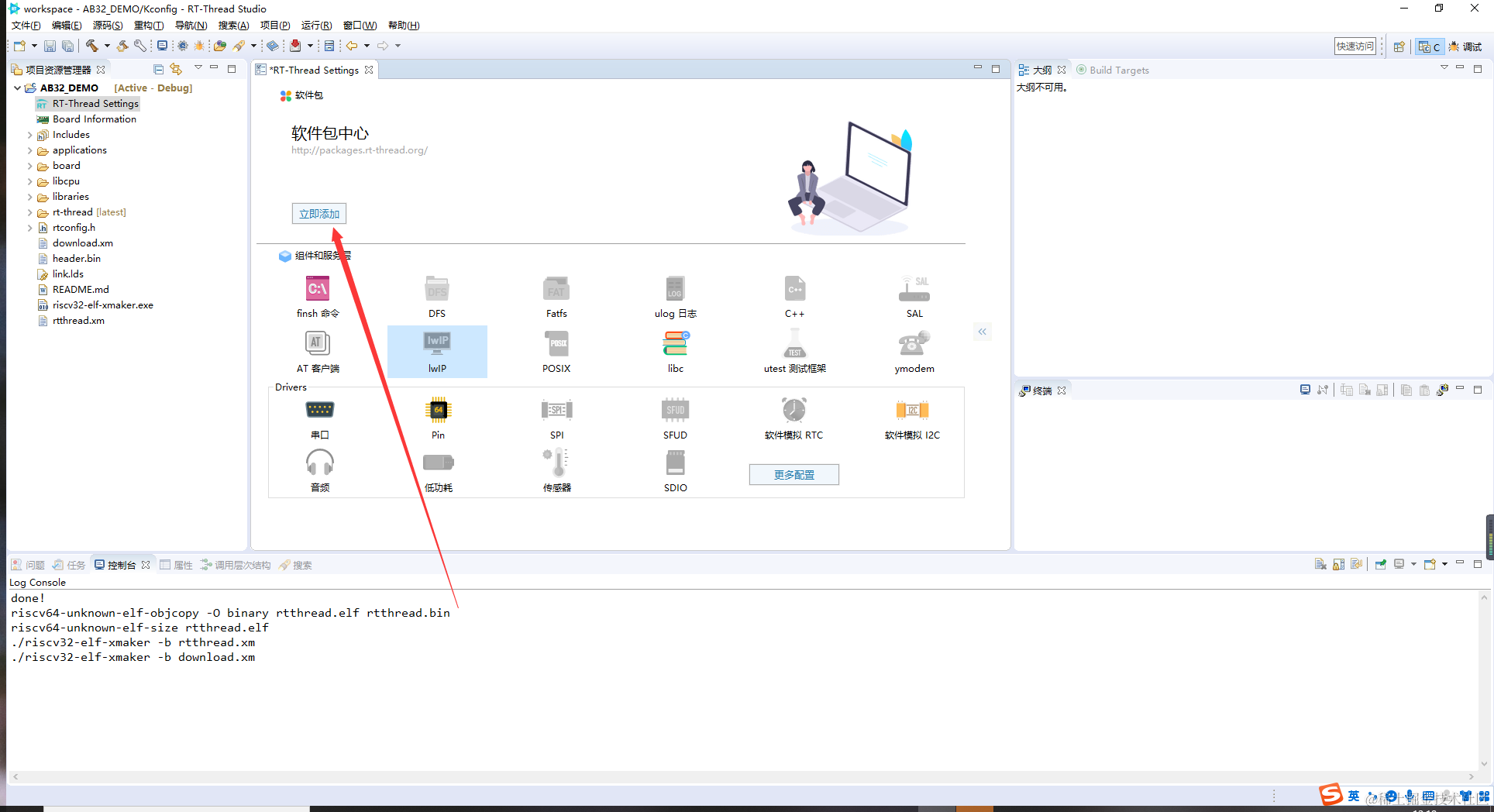This screenshot has width=1494, height=812.
Task: Open the New file dropdown arrow
Action: [34, 46]
